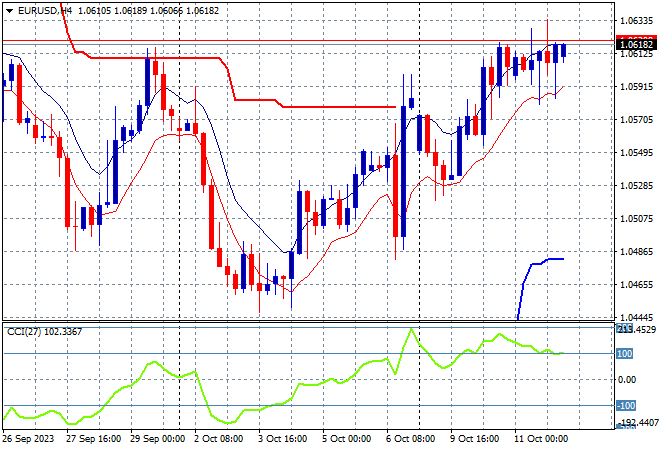660x450 pixels.
Task: Click the 1.04445 price scale label
Action: pos(636,317)
